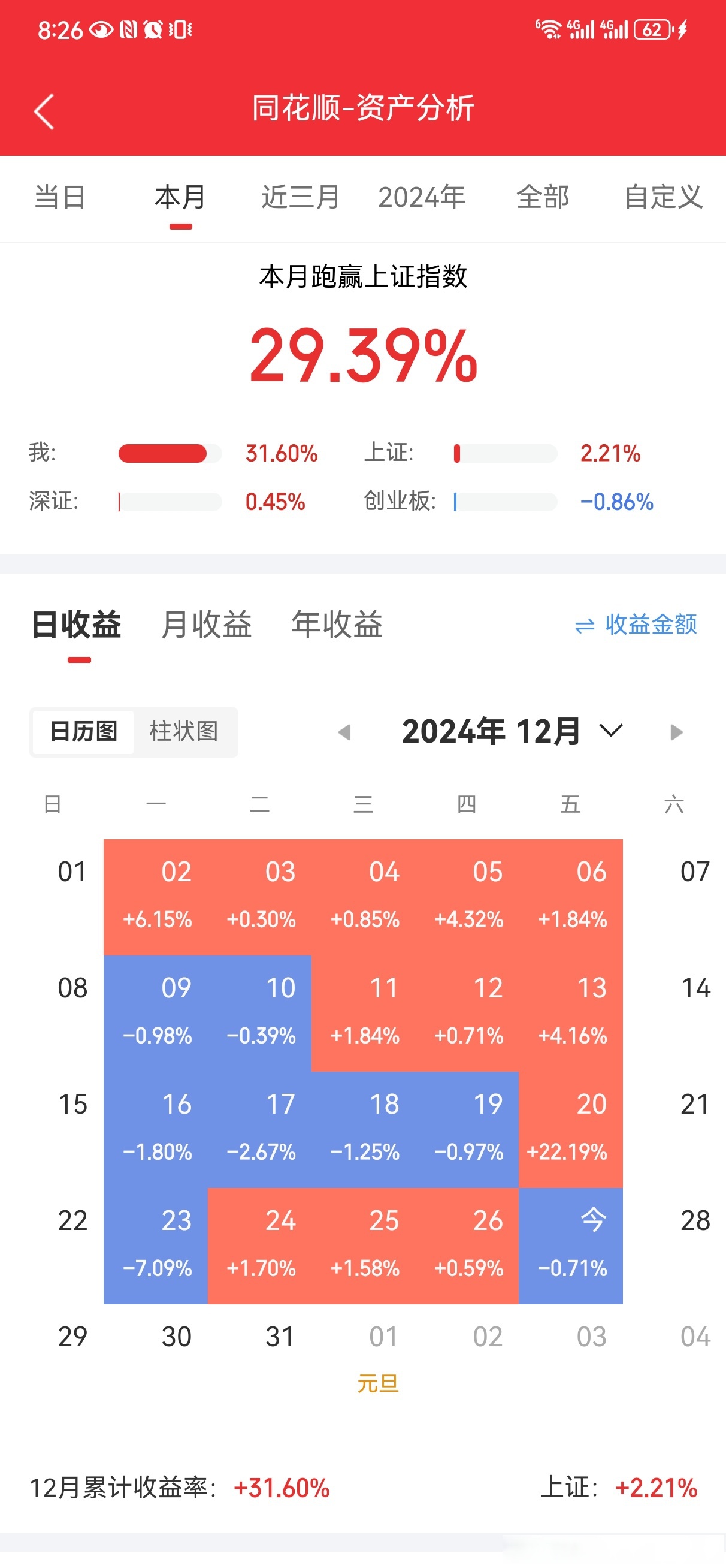Select 日历图 calendar view
Screen dimensions: 726x1568
coord(83,732)
